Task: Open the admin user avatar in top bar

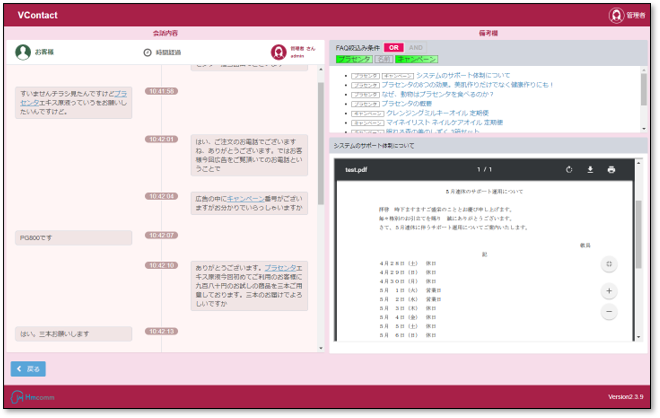Action: (617, 15)
